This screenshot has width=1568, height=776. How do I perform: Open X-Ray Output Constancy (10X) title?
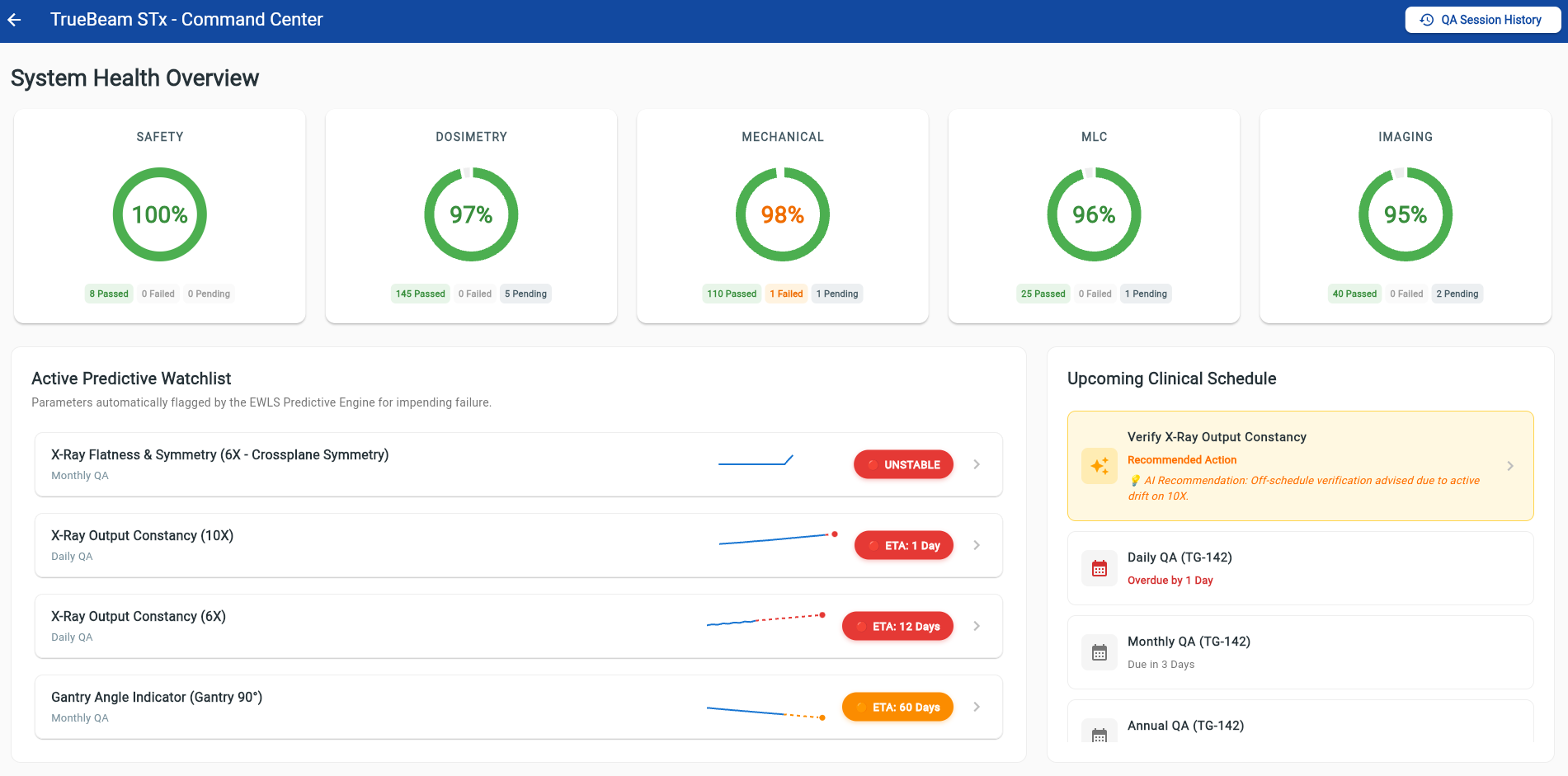pos(142,535)
